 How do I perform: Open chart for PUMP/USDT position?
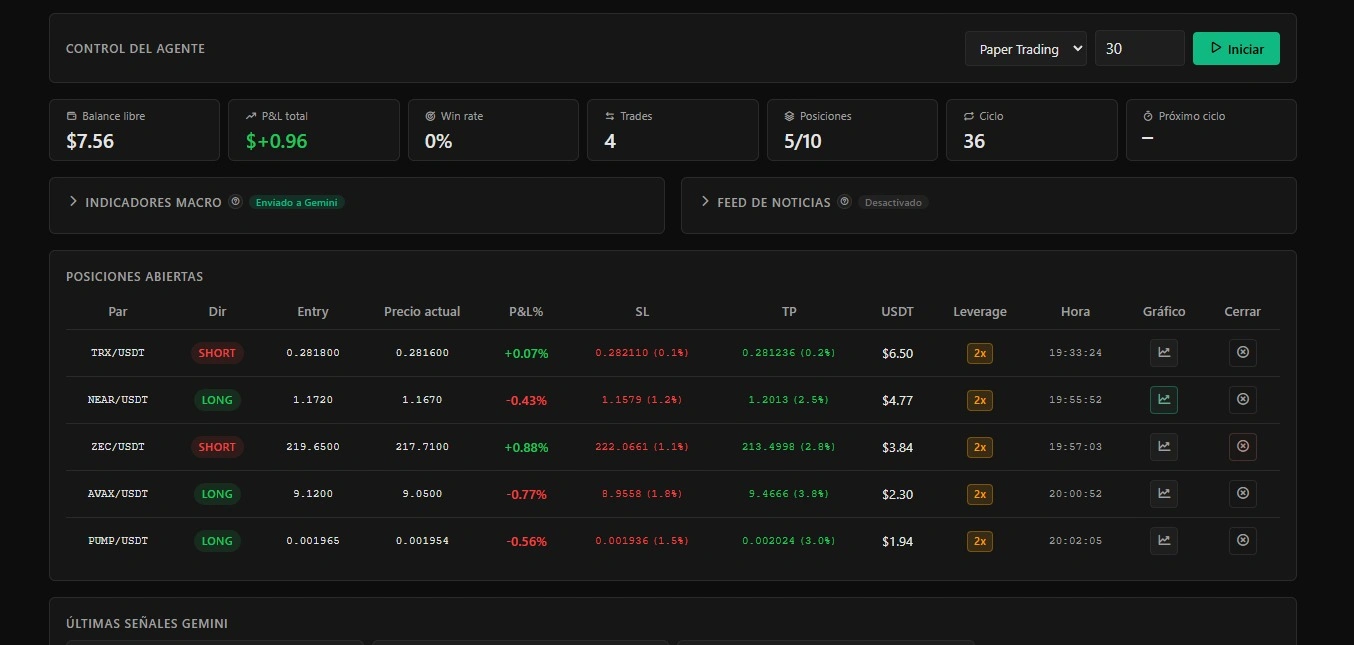pos(1164,541)
